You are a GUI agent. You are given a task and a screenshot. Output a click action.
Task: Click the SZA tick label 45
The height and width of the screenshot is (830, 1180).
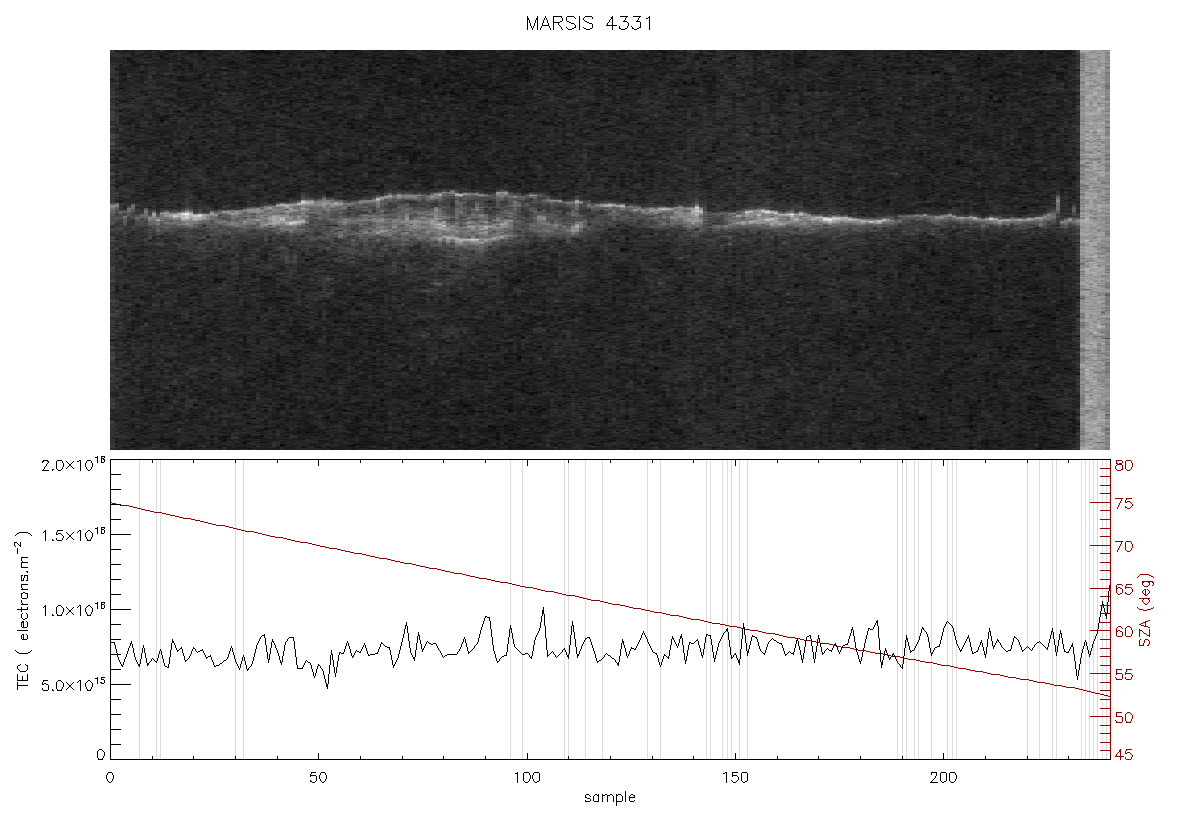coord(1124,754)
